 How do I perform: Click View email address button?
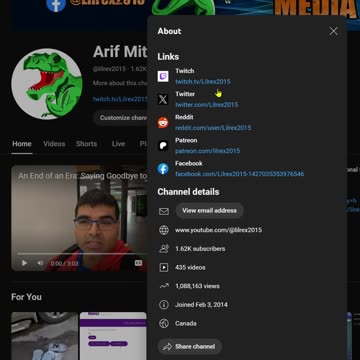coord(209,211)
